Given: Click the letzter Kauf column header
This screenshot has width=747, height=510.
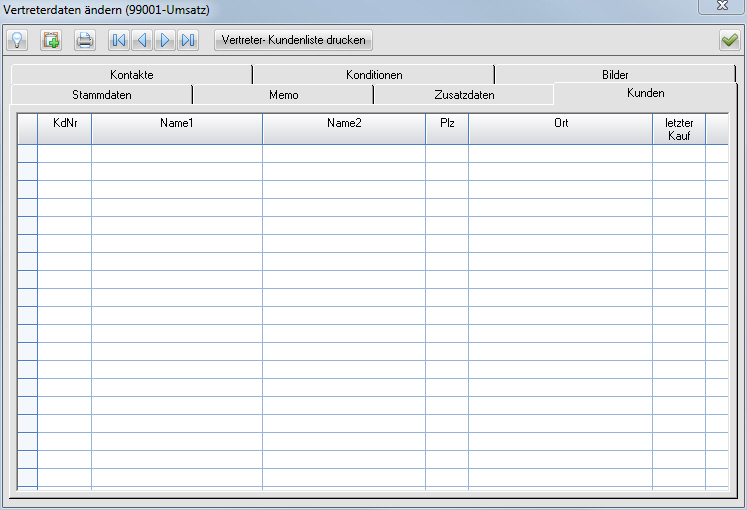Looking at the screenshot, I should click(x=679, y=129).
